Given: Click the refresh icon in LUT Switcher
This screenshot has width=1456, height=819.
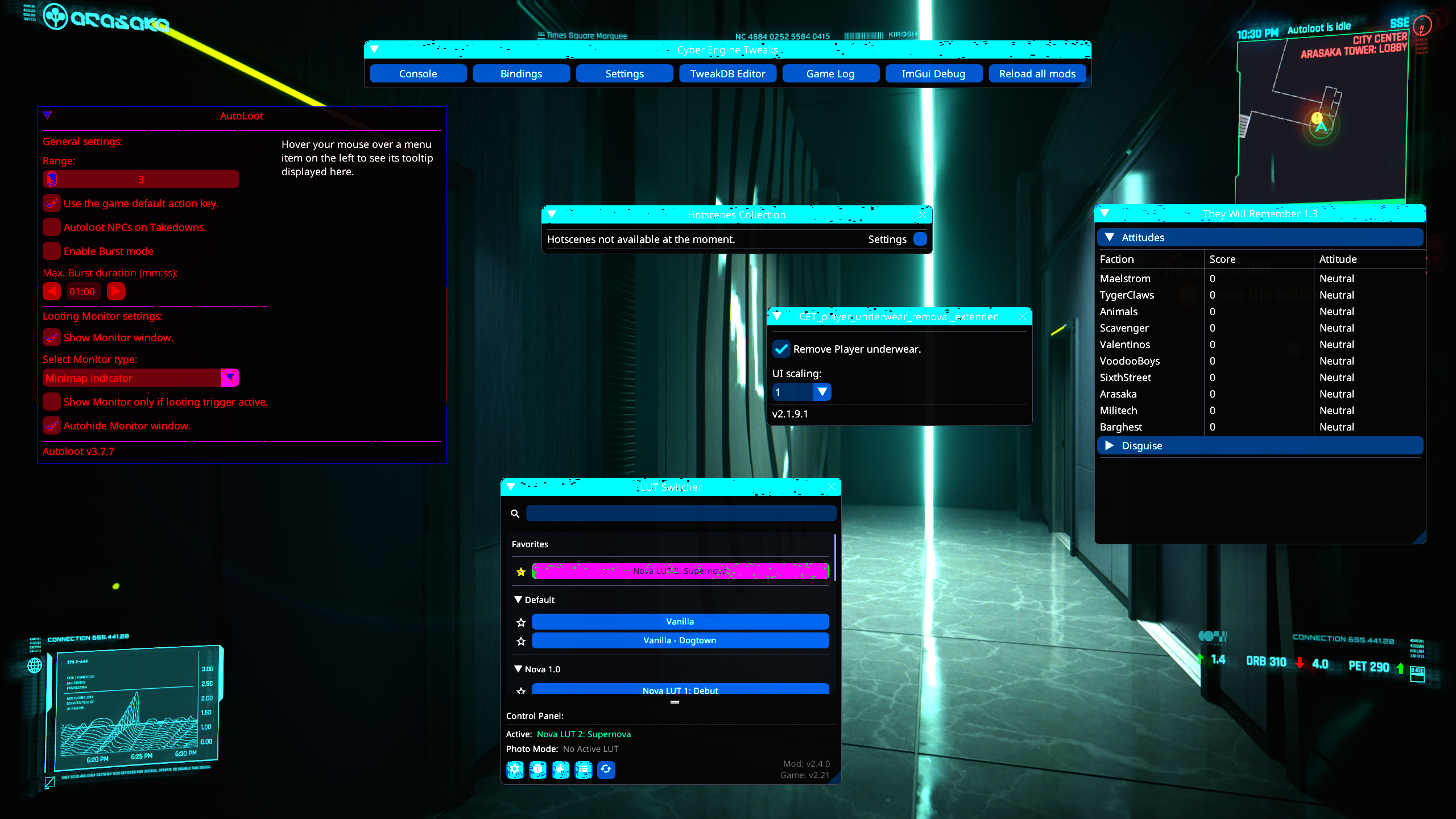Looking at the screenshot, I should pyautogui.click(x=606, y=770).
